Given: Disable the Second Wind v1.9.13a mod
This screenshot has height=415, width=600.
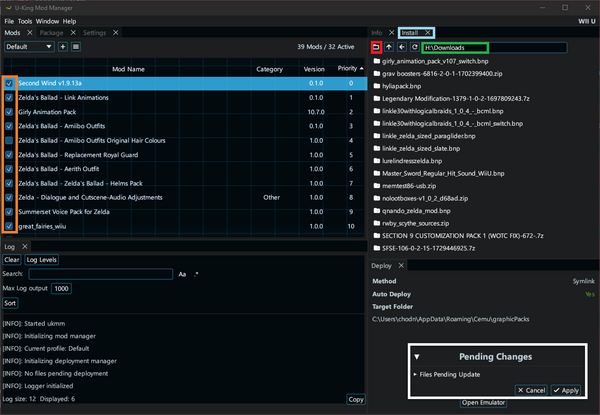Looking at the screenshot, I should pyautogui.click(x=10, y=84).
